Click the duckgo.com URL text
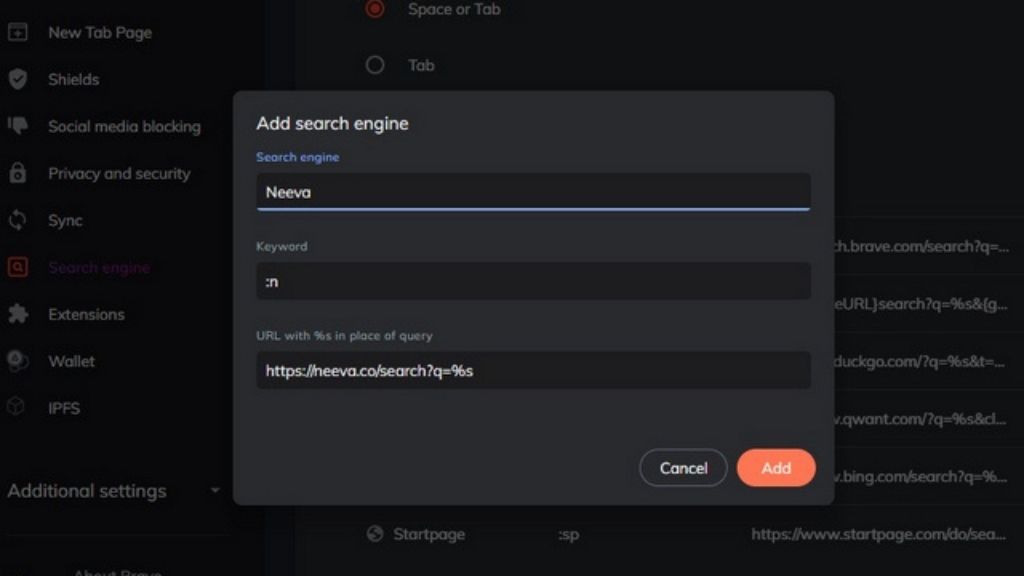 tap(920, 362)
